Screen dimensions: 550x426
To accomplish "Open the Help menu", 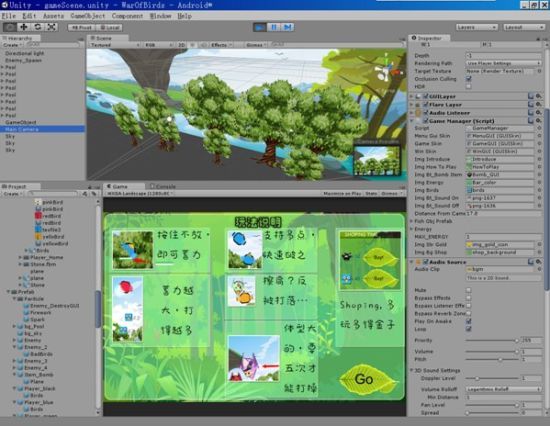I will click(x=185, y=16).
